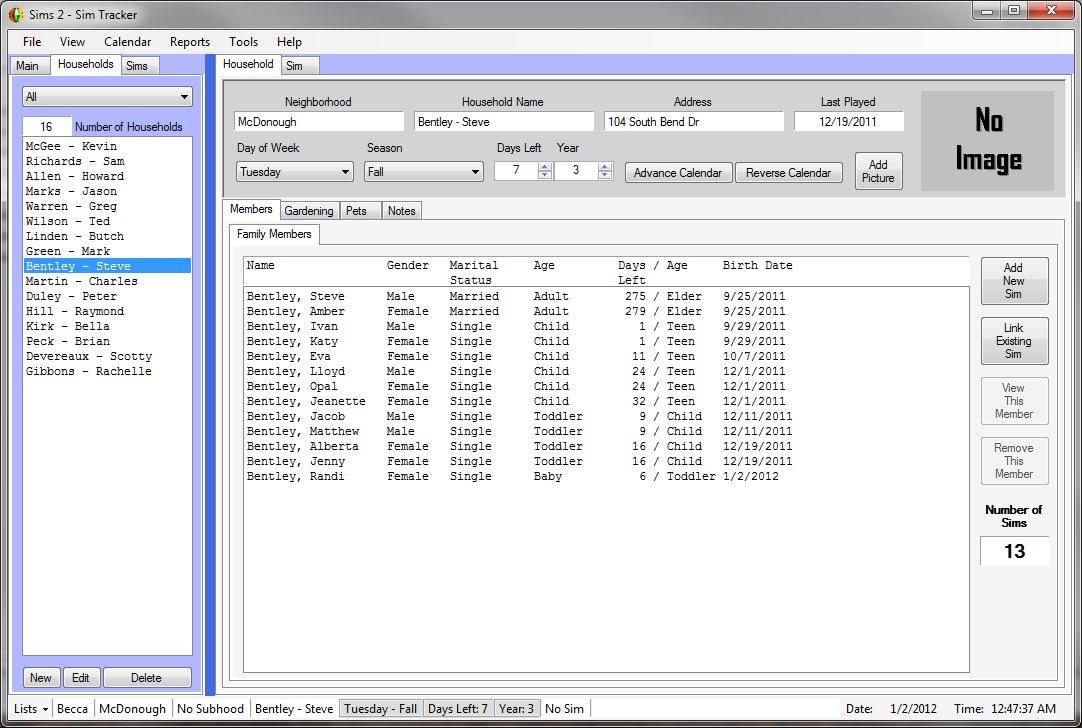
Task: Decrease the Days Left value
Action: tap(544, 175)
